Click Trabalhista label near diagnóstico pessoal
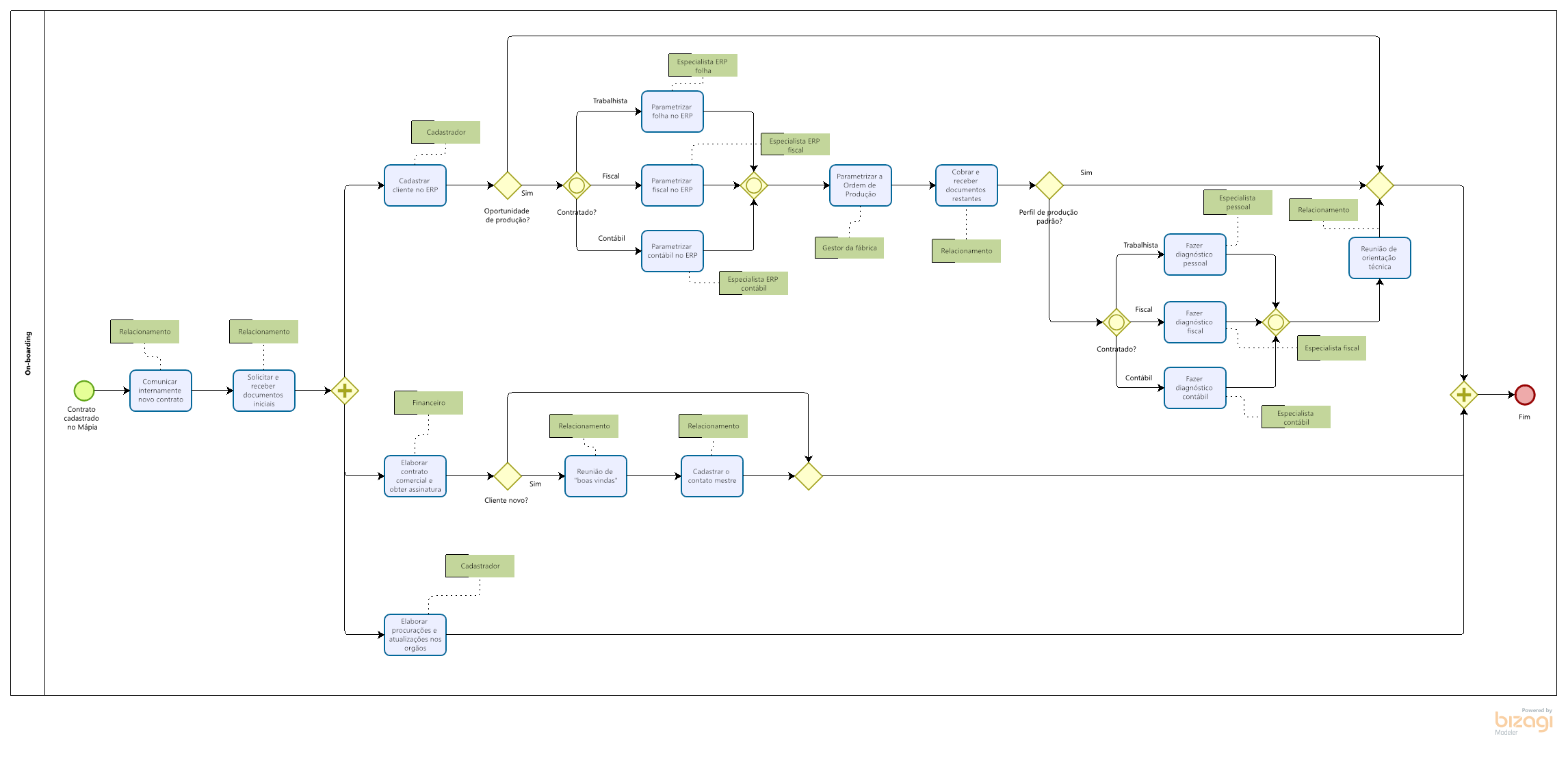This screenshot has width=1568, height=784. pyautogui.click(x=1140, y=245)
